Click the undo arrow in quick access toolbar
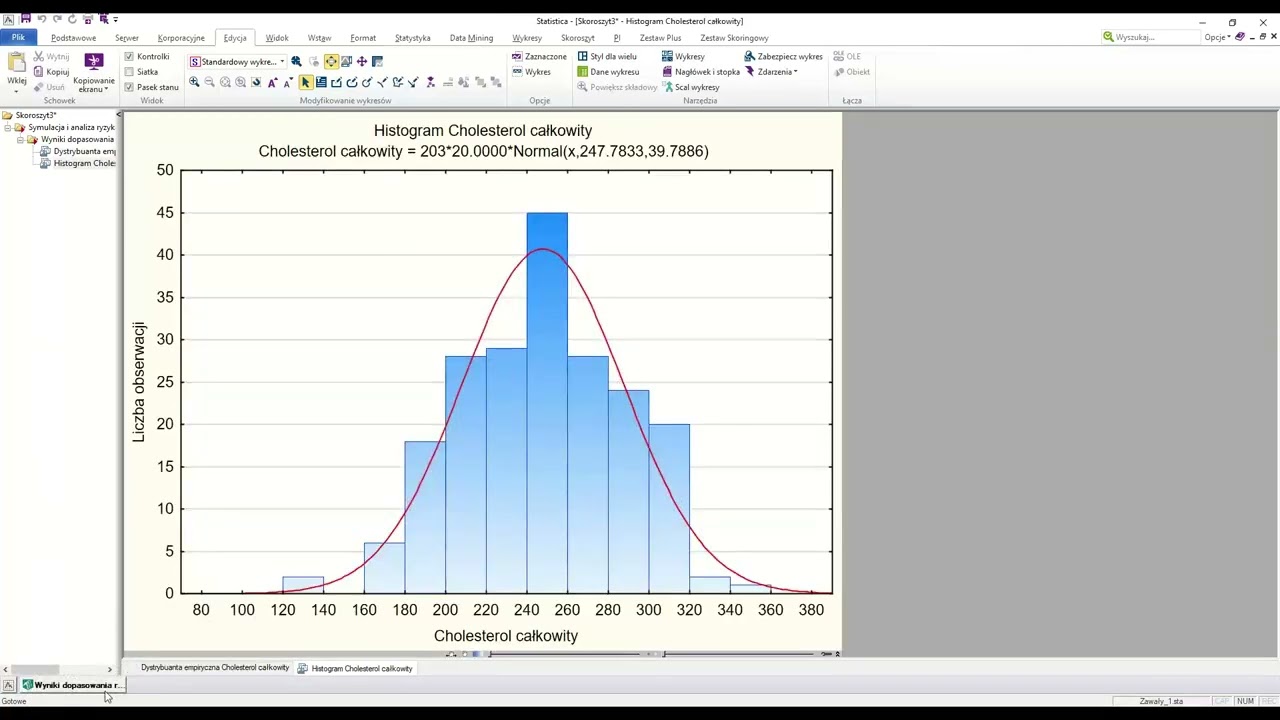 tap(41, 19)
